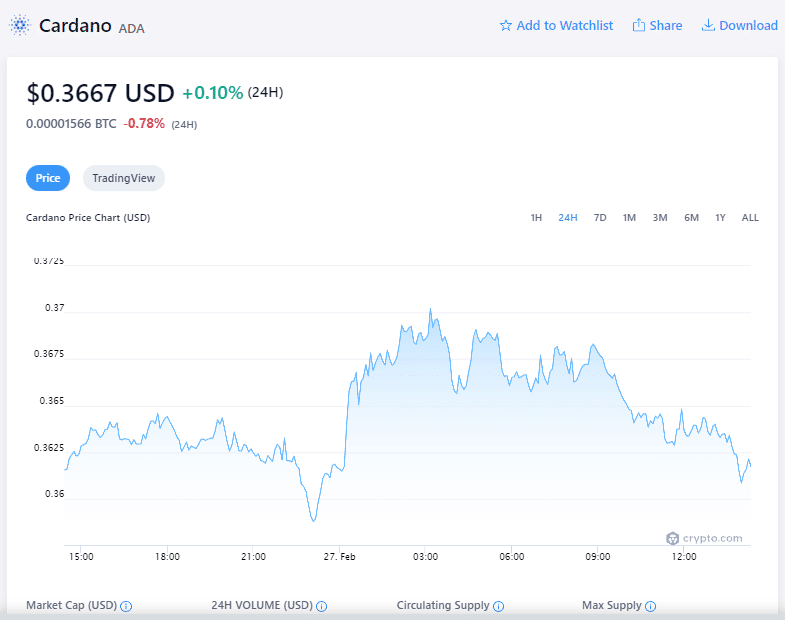Click the Circulating Supply label
This screenshot has height=620, width=785.
click(443, 605)
